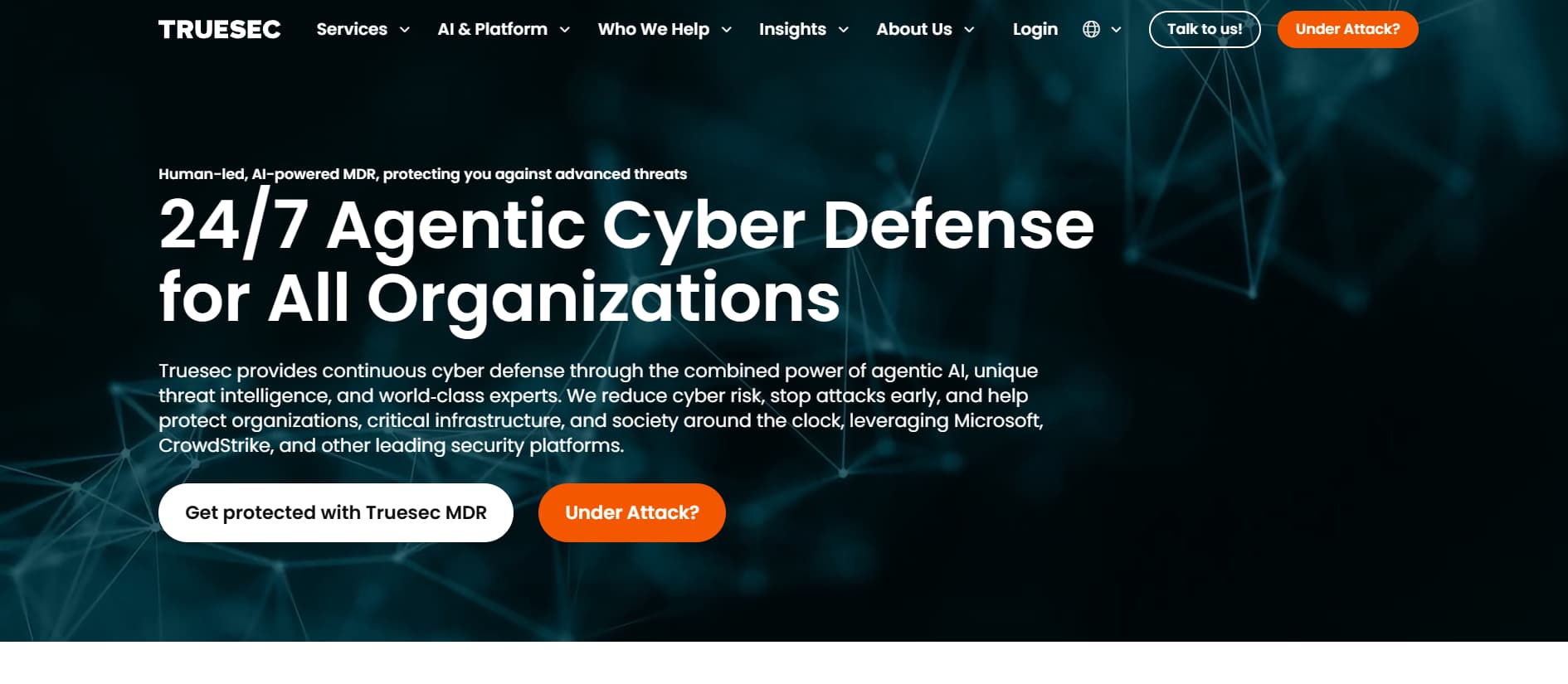Expand the About Us dropdown arrow
The width and height of the screenshot is (1568, 684).
(x=969, y=30)
